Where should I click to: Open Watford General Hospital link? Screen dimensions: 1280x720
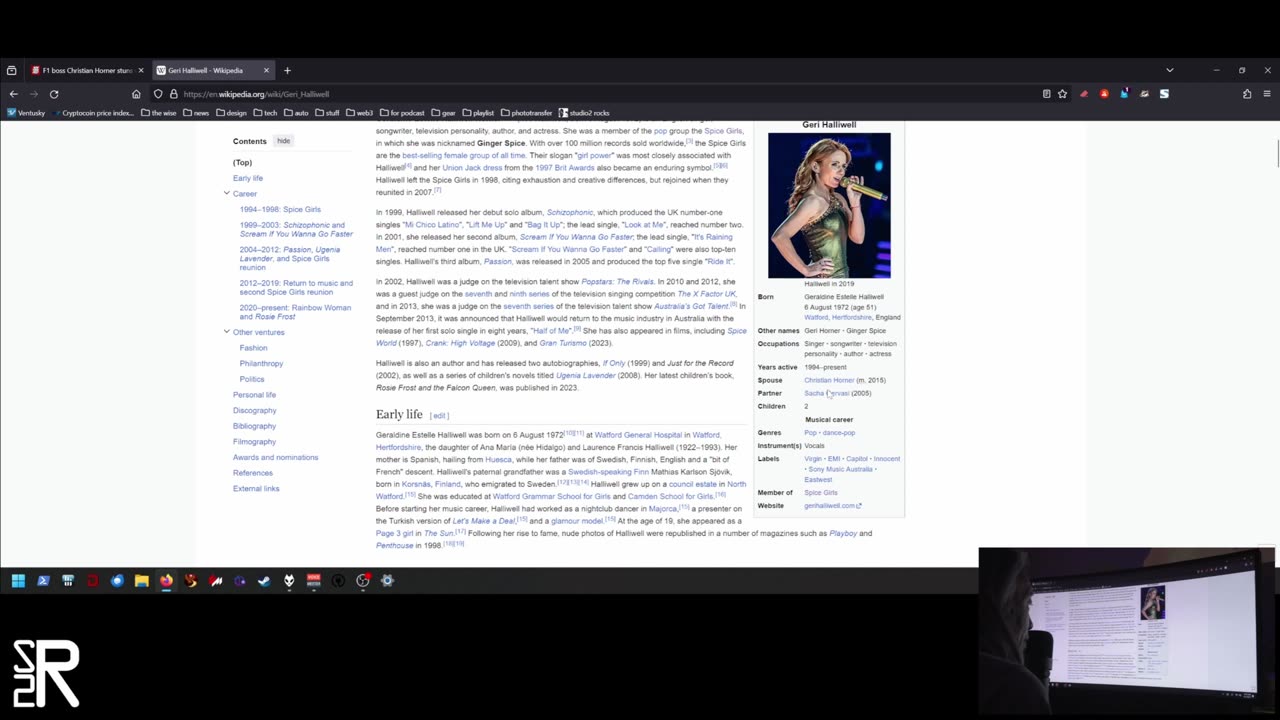coord(638,435)
